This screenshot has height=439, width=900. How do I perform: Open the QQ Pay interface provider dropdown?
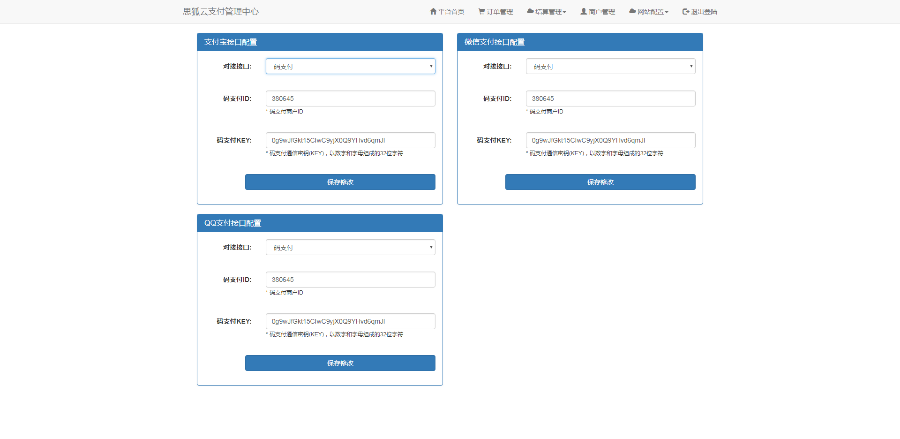pyautogui.click(x=350, y=247)
